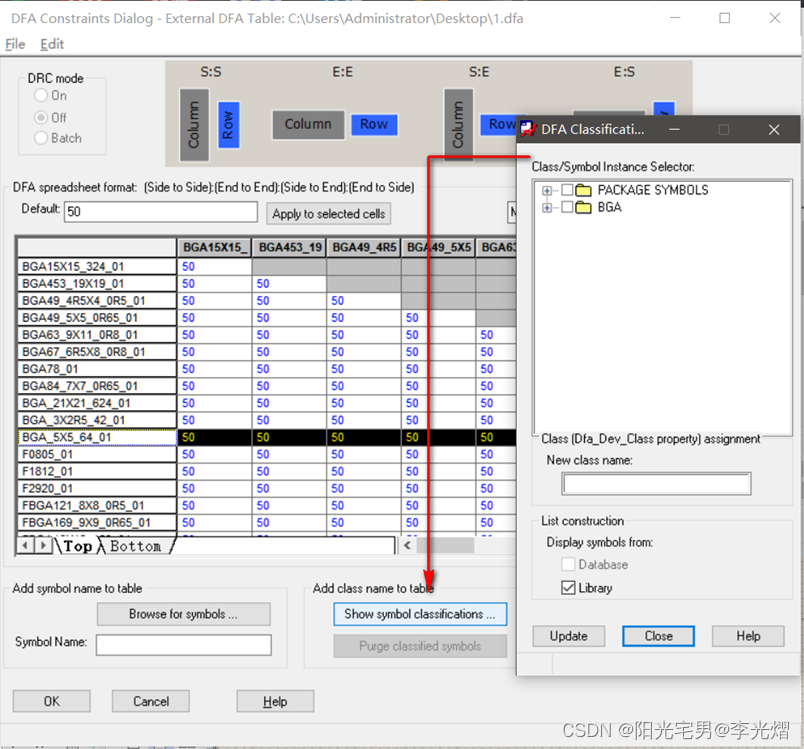This screenshot has height=749, width=804.
Task: Select the E:E Column spacing button
Action: 307,124
